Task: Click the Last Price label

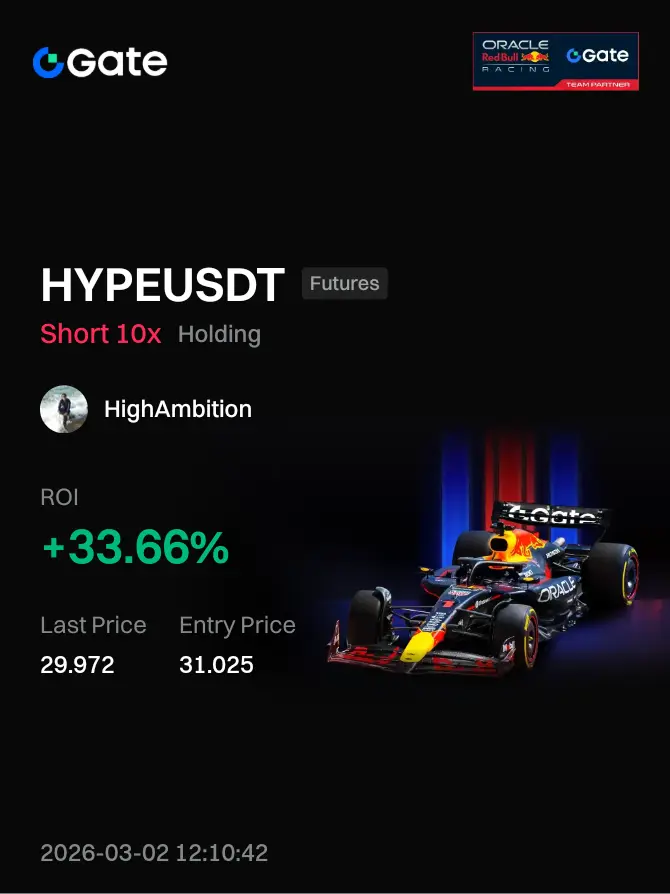Action: [94, 625]
